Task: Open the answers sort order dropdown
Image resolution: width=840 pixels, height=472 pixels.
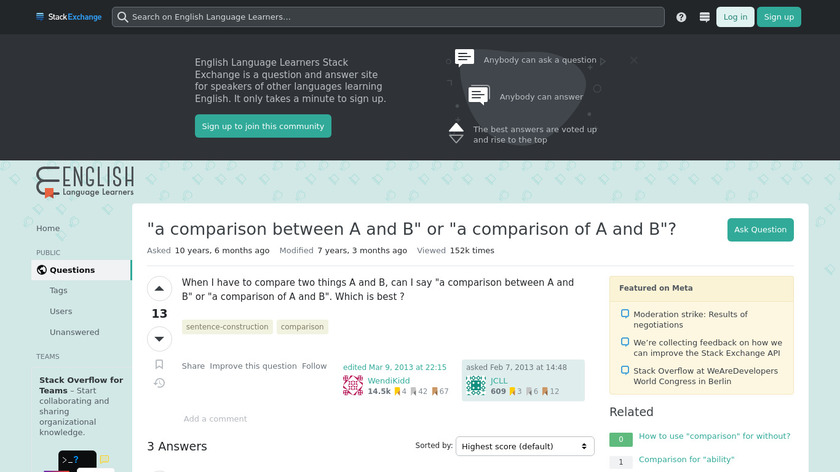Action: click(x=525, y=446)
